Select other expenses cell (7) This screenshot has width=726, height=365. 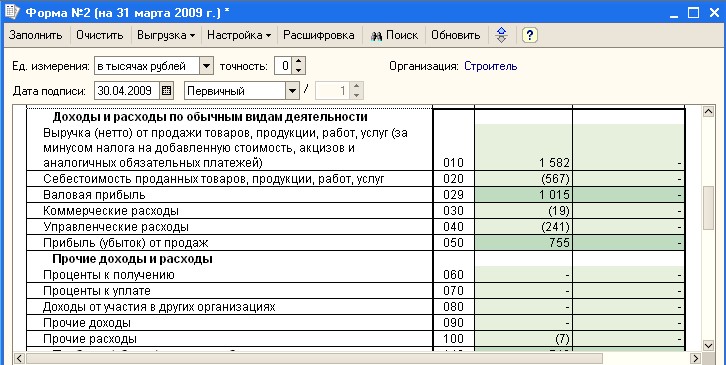(x=524, y=339)
